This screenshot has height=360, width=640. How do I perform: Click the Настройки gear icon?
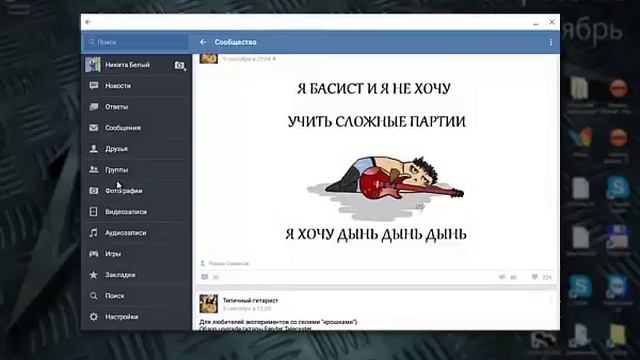point(93,317)
